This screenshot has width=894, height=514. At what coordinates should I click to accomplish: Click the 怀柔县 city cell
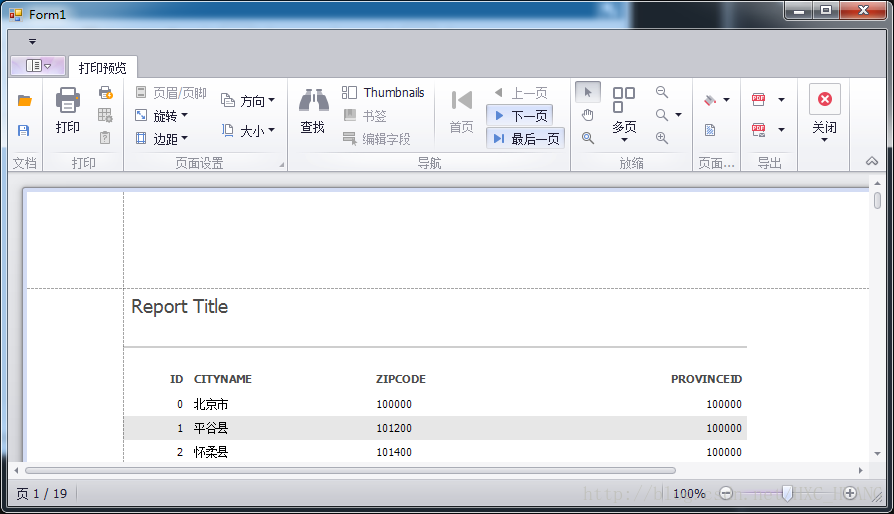[210, 452]
